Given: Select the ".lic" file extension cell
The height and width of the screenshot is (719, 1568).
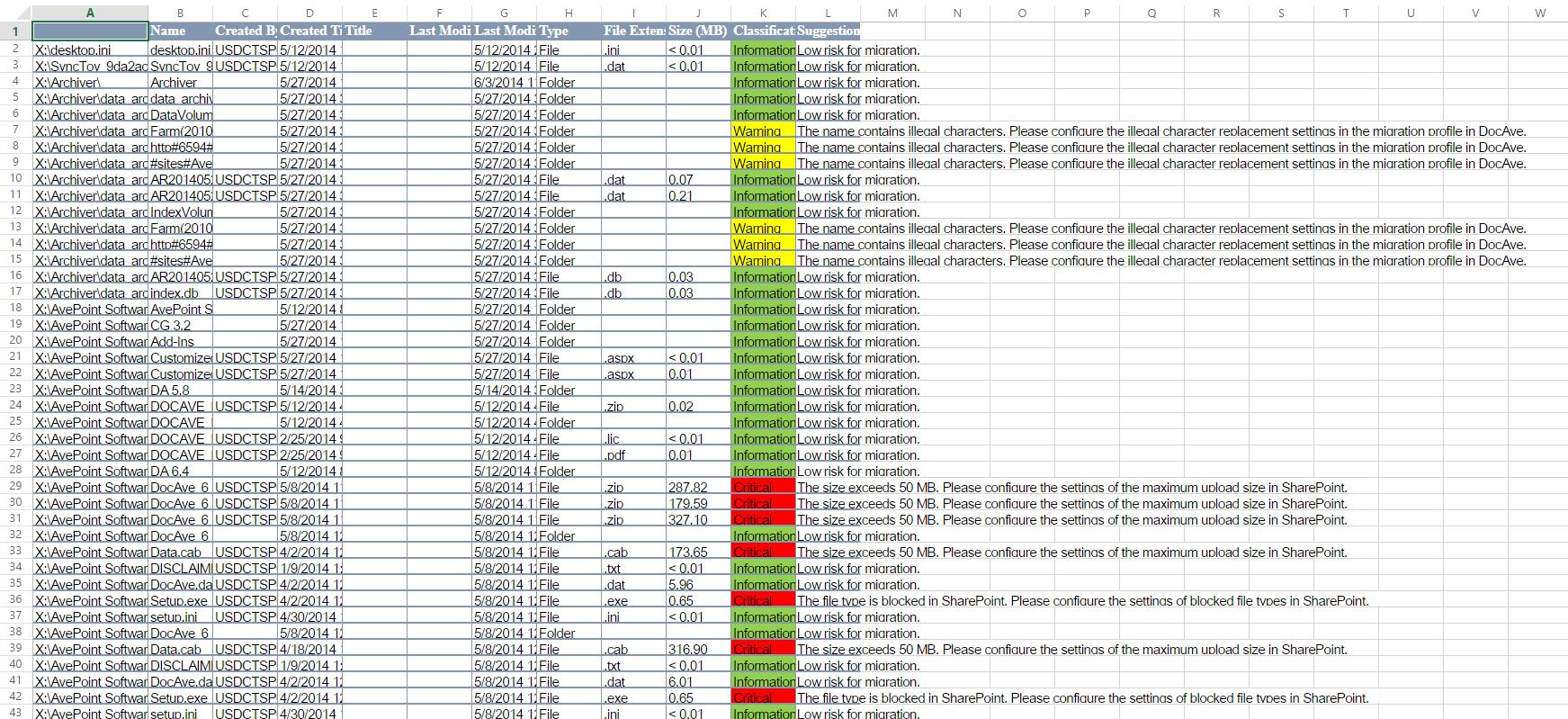Looking at the screenshot, I should tap(634, 438).
